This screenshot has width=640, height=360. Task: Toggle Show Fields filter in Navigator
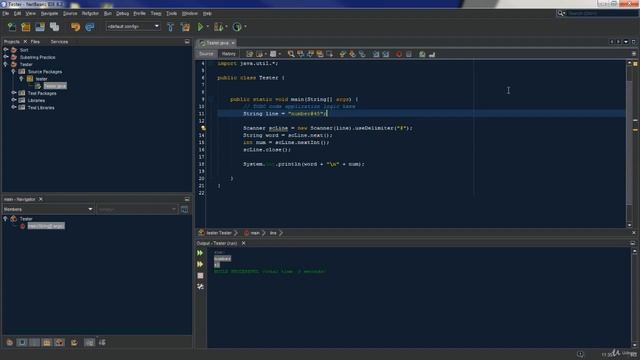point(22,342)
